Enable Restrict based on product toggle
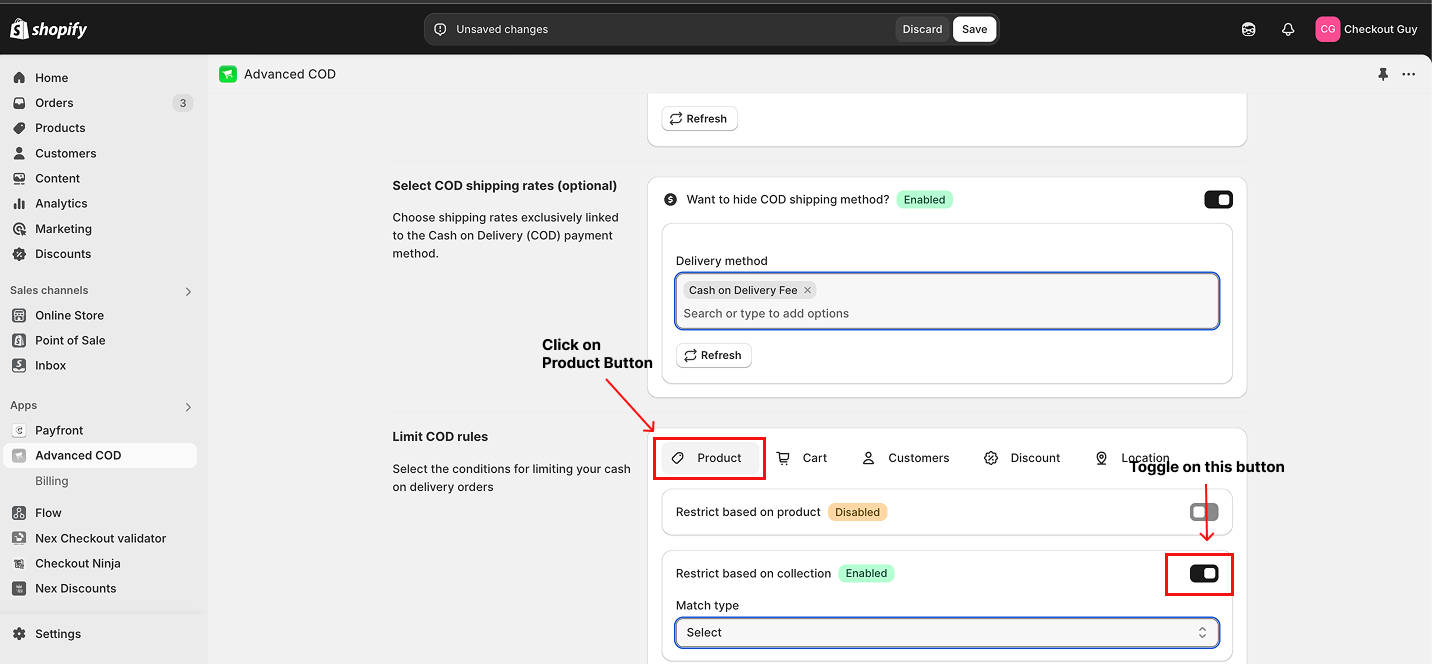The height and width of the screenshot is (664, 1432). 1204,512
